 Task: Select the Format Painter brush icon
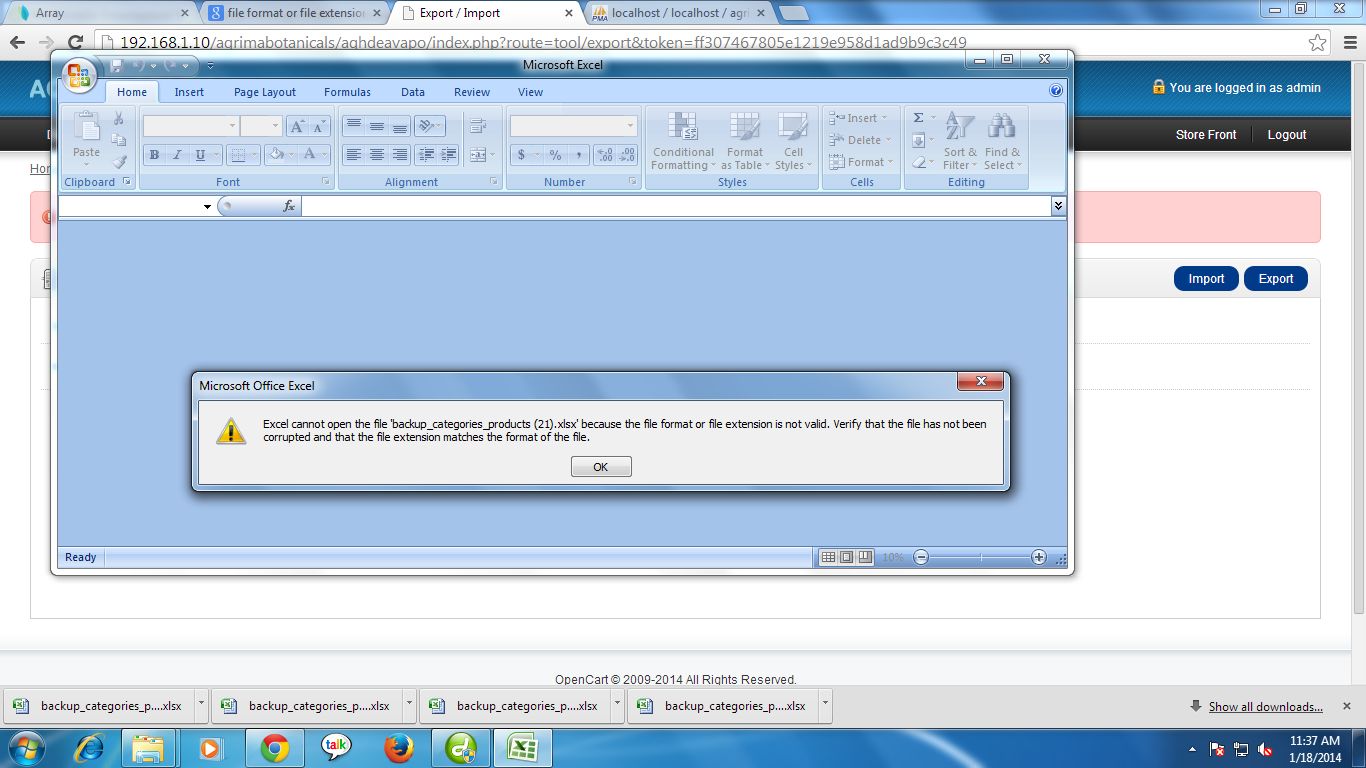(x=119, y=161)
